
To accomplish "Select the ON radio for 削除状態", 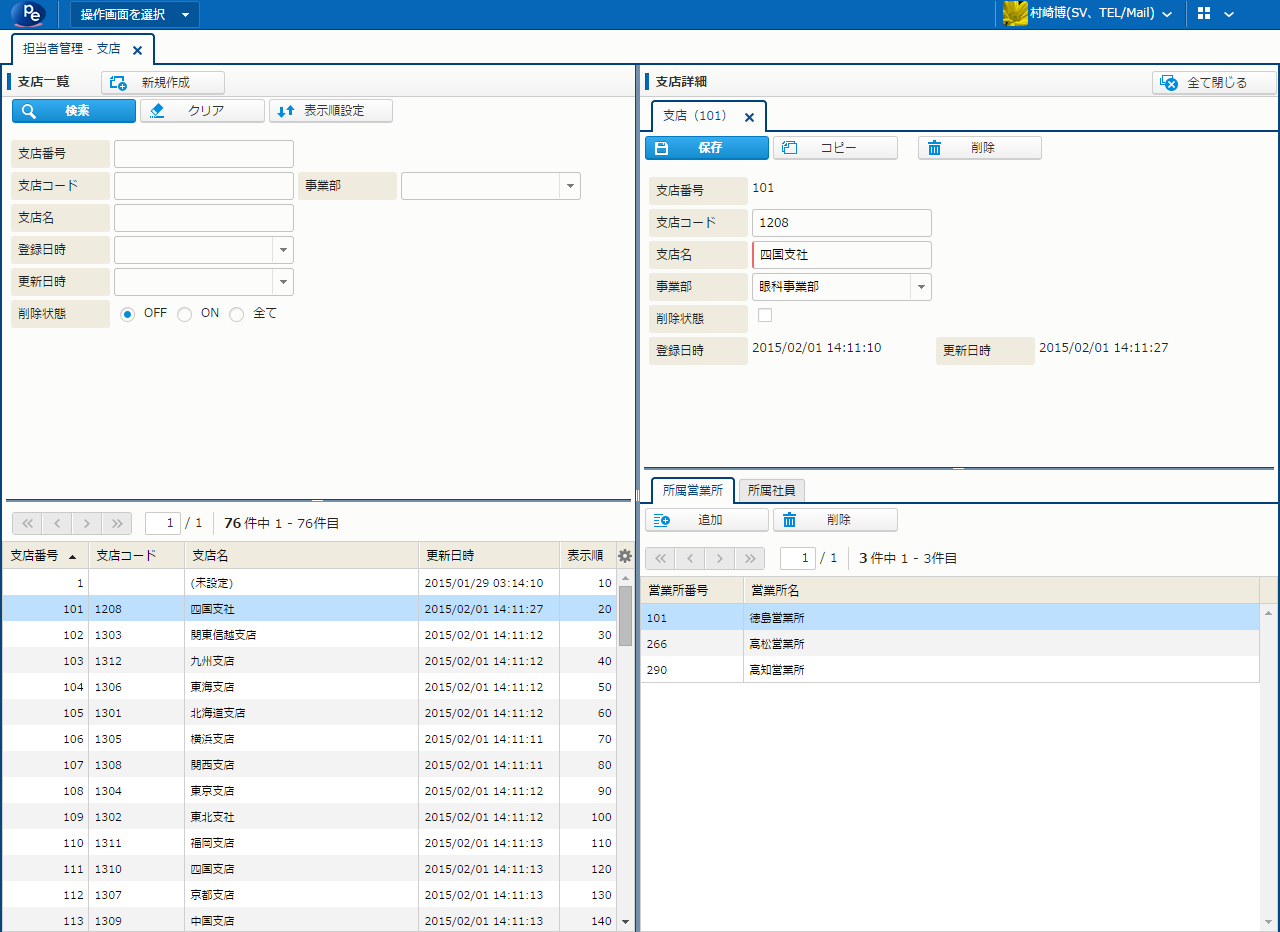I will click(x=185, y=314).
